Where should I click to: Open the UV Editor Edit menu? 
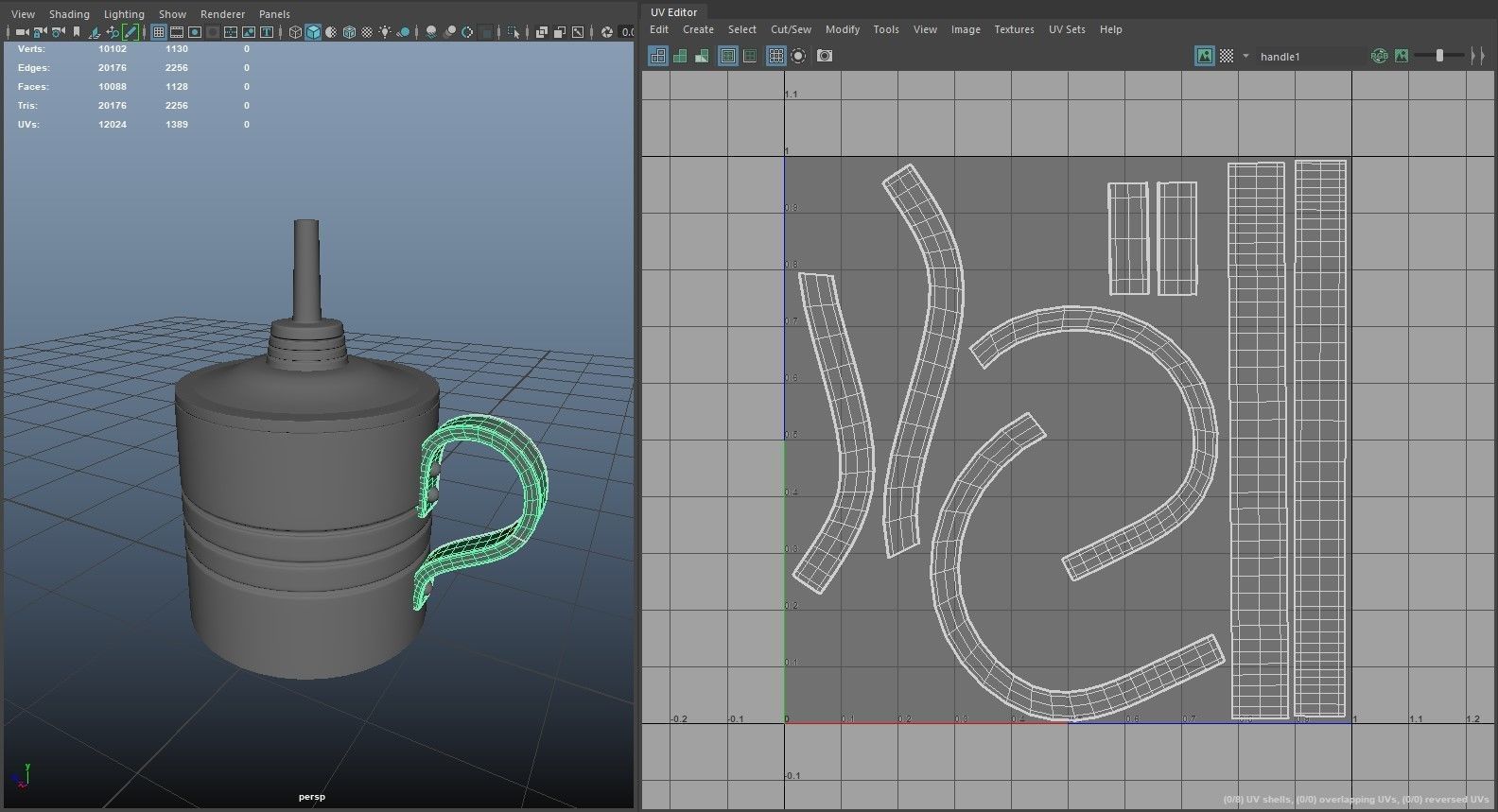(x=659, y=29)
